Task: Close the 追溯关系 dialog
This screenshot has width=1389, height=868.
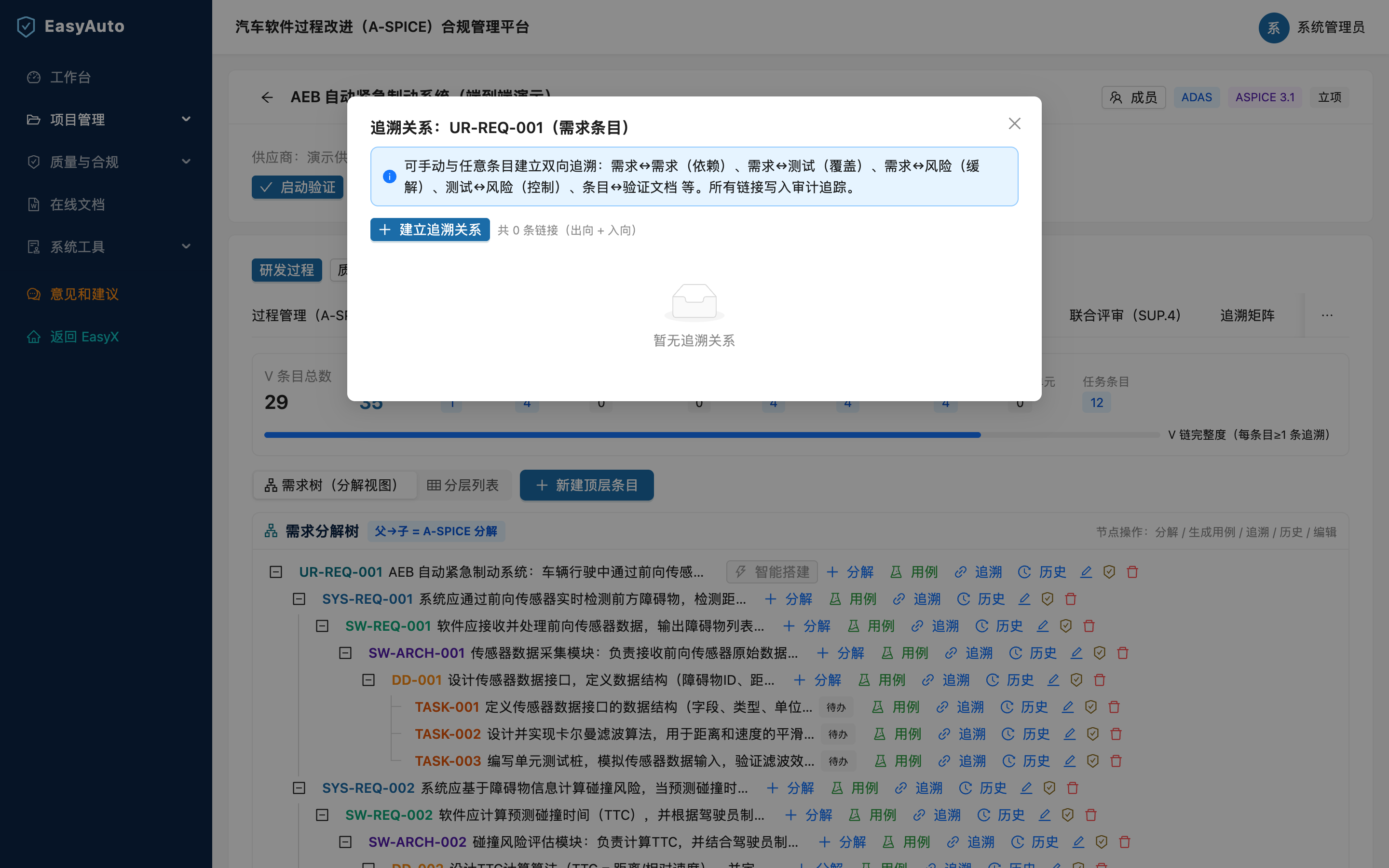Action: pos(1014,123)
